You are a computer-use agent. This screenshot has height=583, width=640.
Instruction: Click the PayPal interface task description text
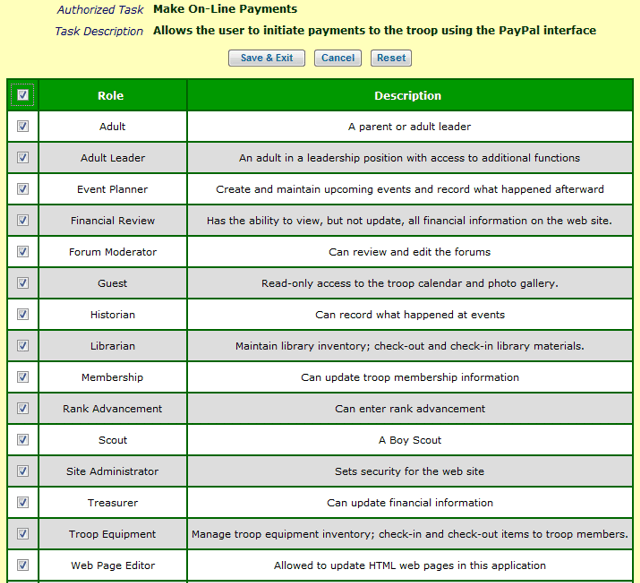coord(375,31)
